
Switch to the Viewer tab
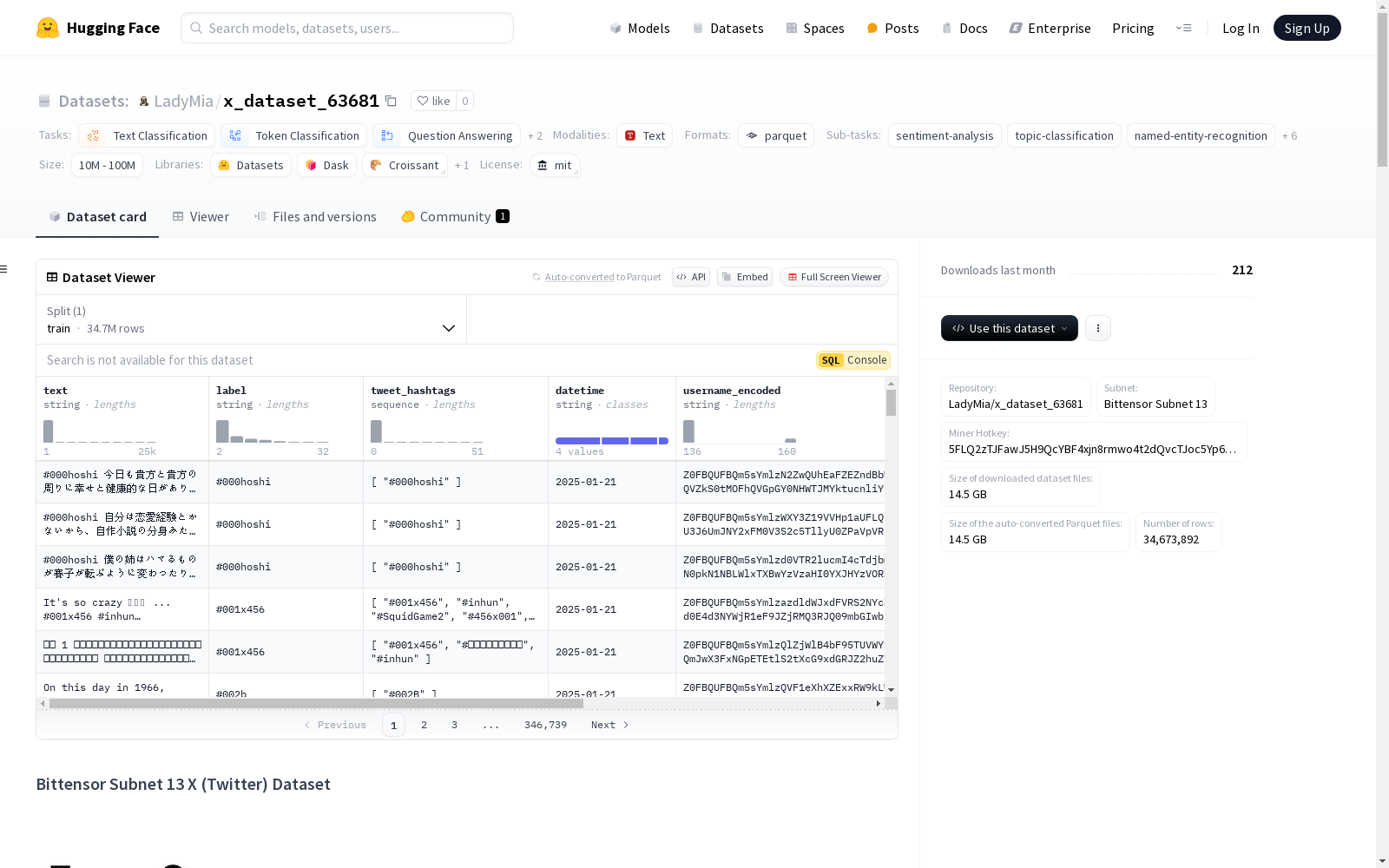(x=201, y=216)
